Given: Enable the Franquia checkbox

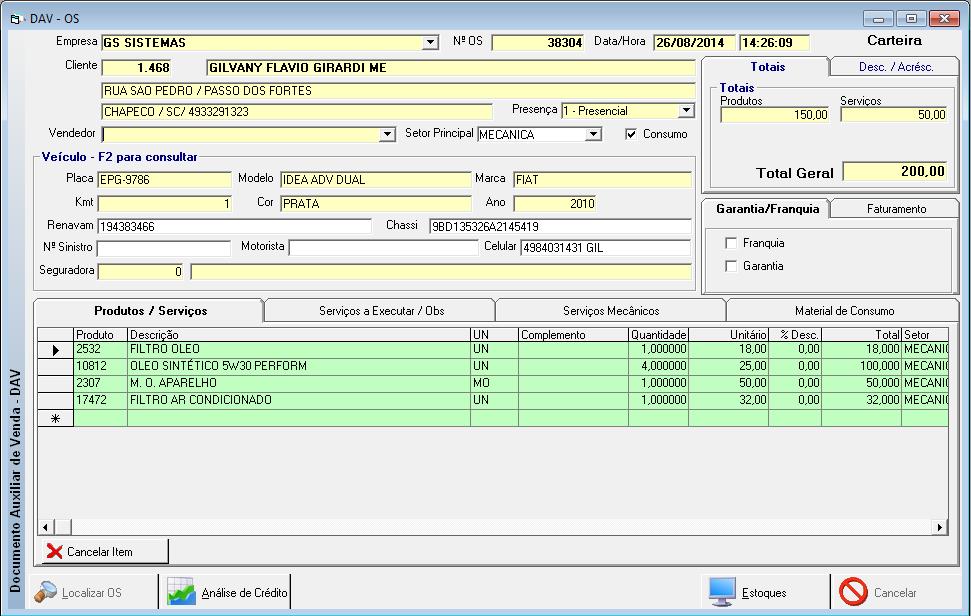Looking at the screenshot, I should tap(732, 241).
